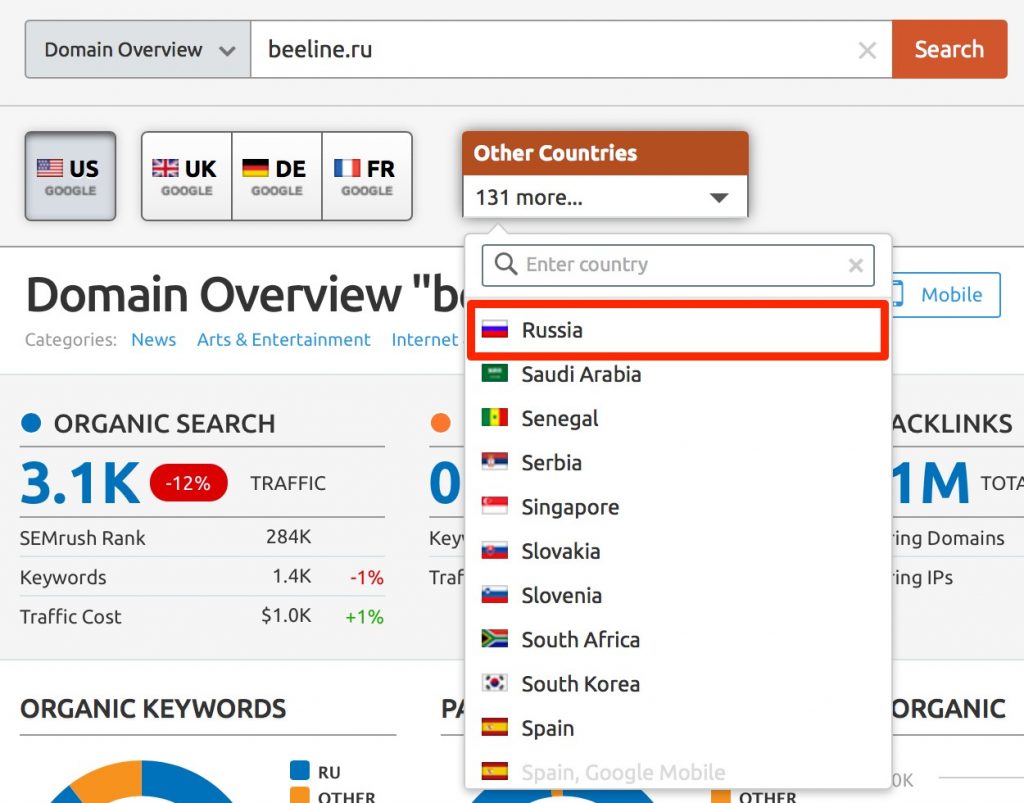Click the blue RU legend swatch

(300, 770)
